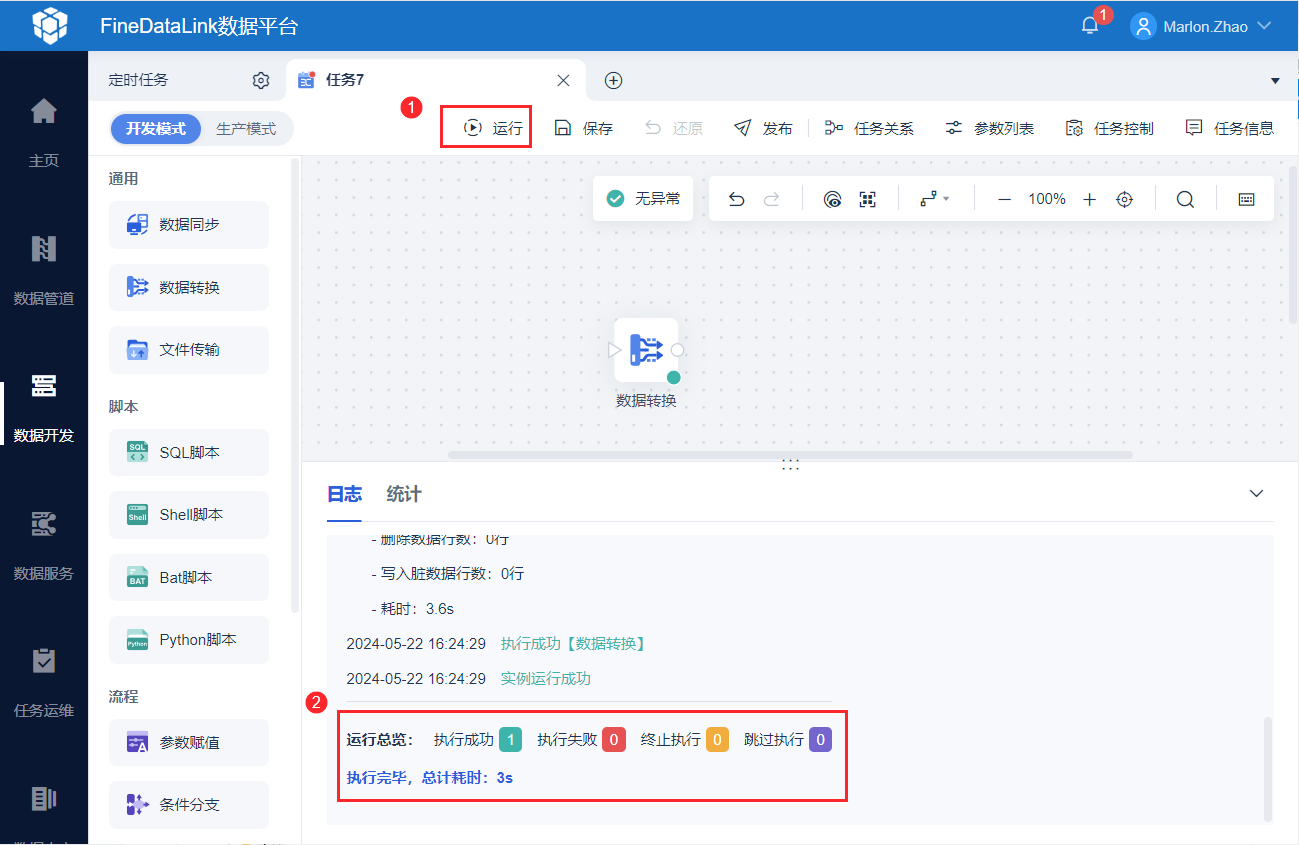
Task: Add a 参数赋值 node
Action: (189, 743)
